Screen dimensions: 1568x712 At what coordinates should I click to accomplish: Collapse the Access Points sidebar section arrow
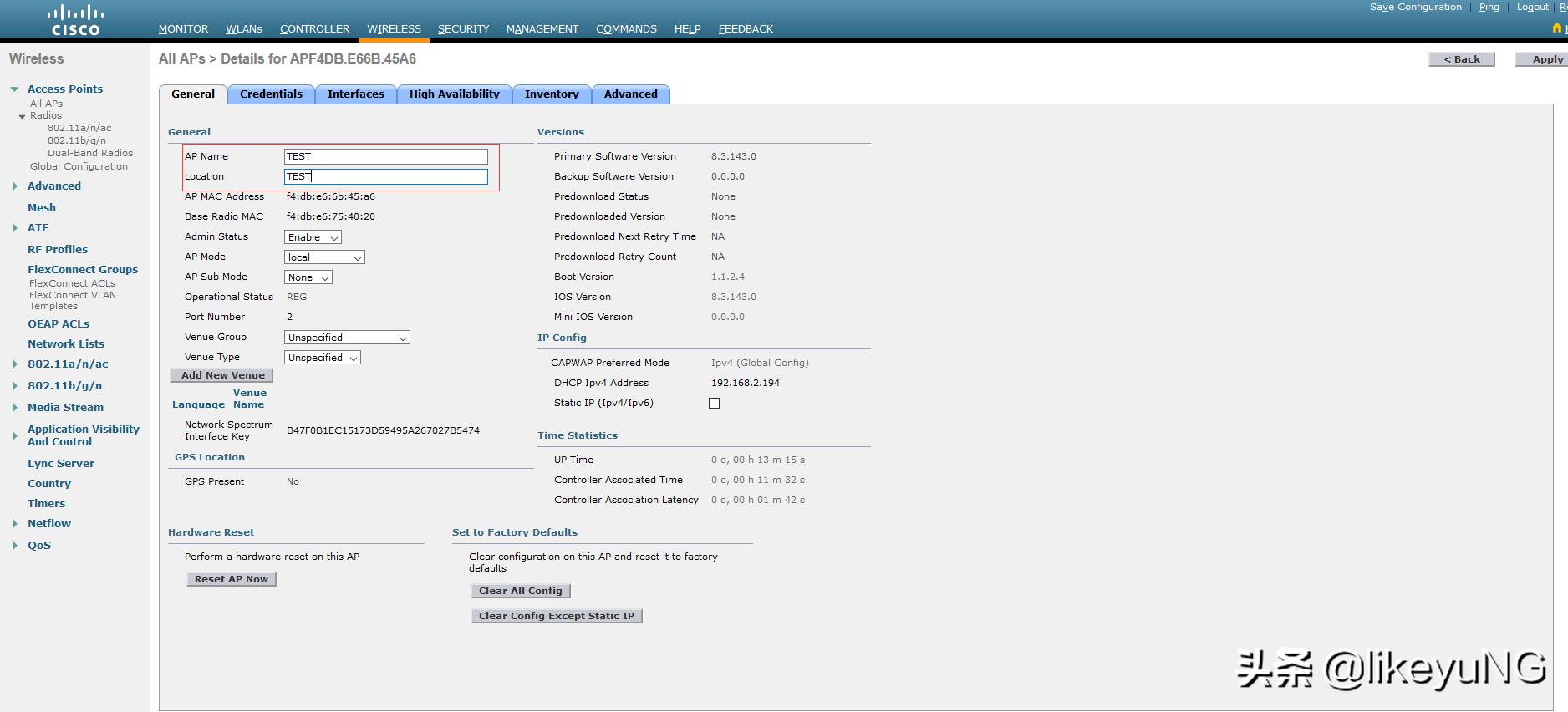pyautogui.click(x=14, y=89)
